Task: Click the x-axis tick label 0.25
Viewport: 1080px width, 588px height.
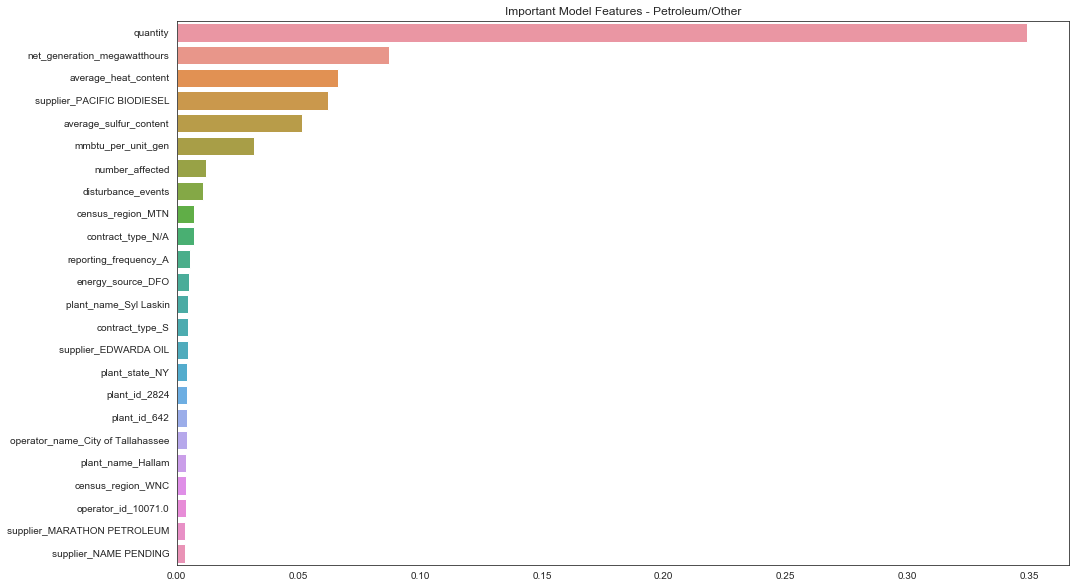Action: click(785, 576)
